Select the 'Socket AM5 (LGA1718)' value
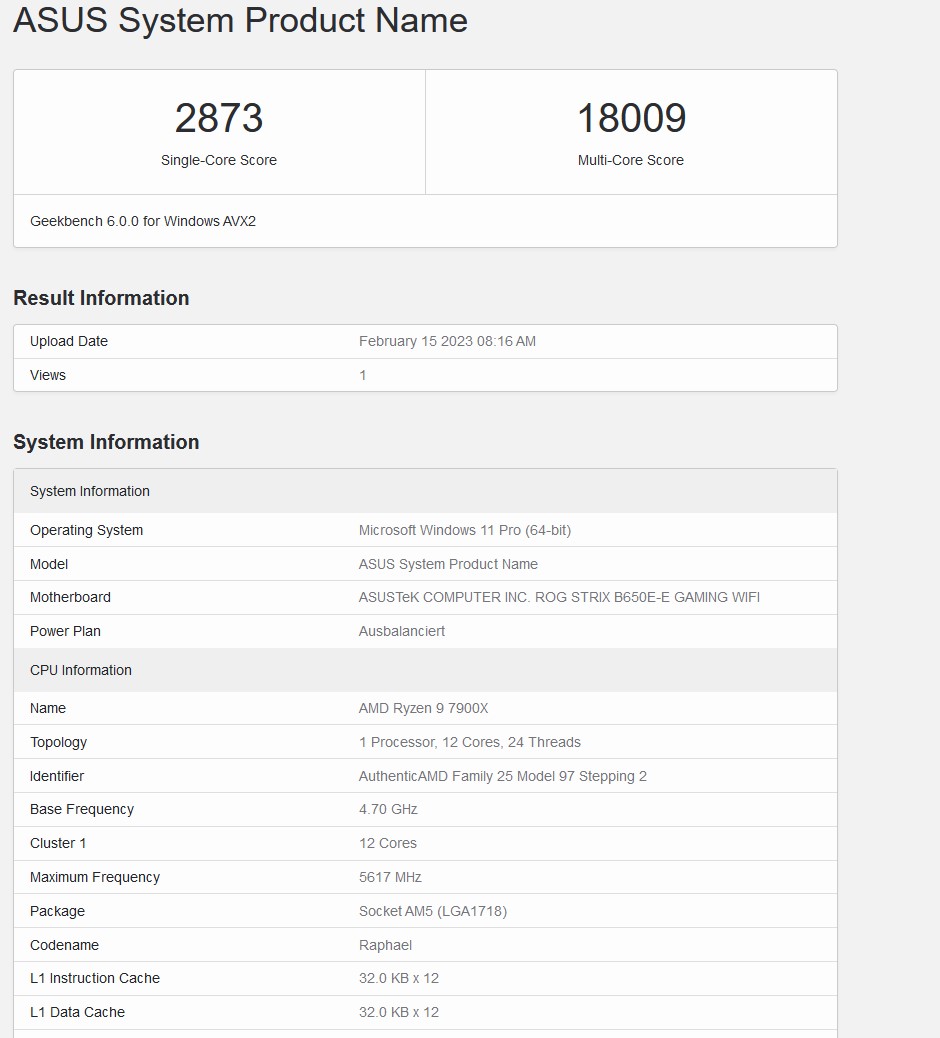Screen dimensions: 940x1038 (x=433, y=911)
